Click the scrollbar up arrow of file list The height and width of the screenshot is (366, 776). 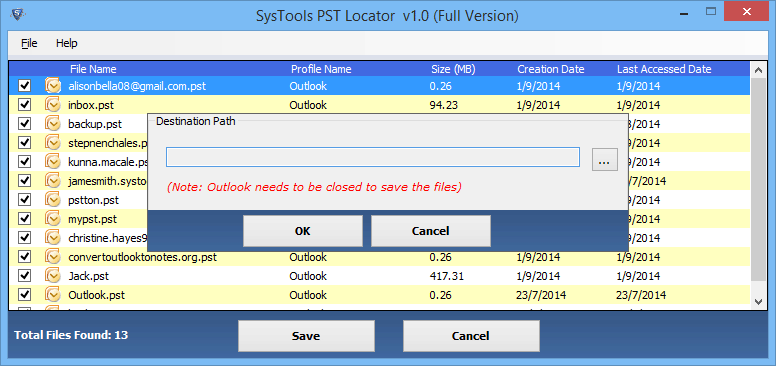coord(758,70)
